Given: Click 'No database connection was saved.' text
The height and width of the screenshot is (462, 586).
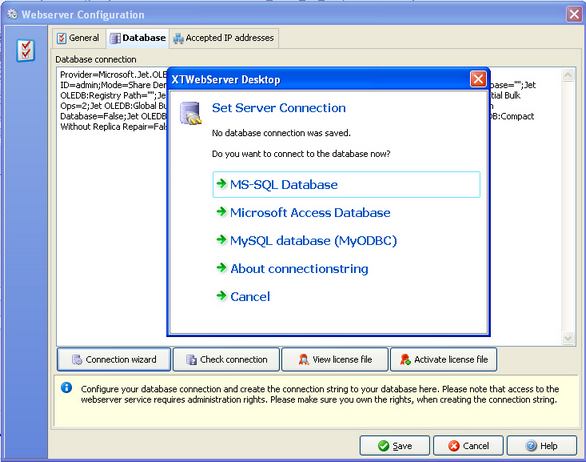Looking at the screenshot, I should click(281, 133).
